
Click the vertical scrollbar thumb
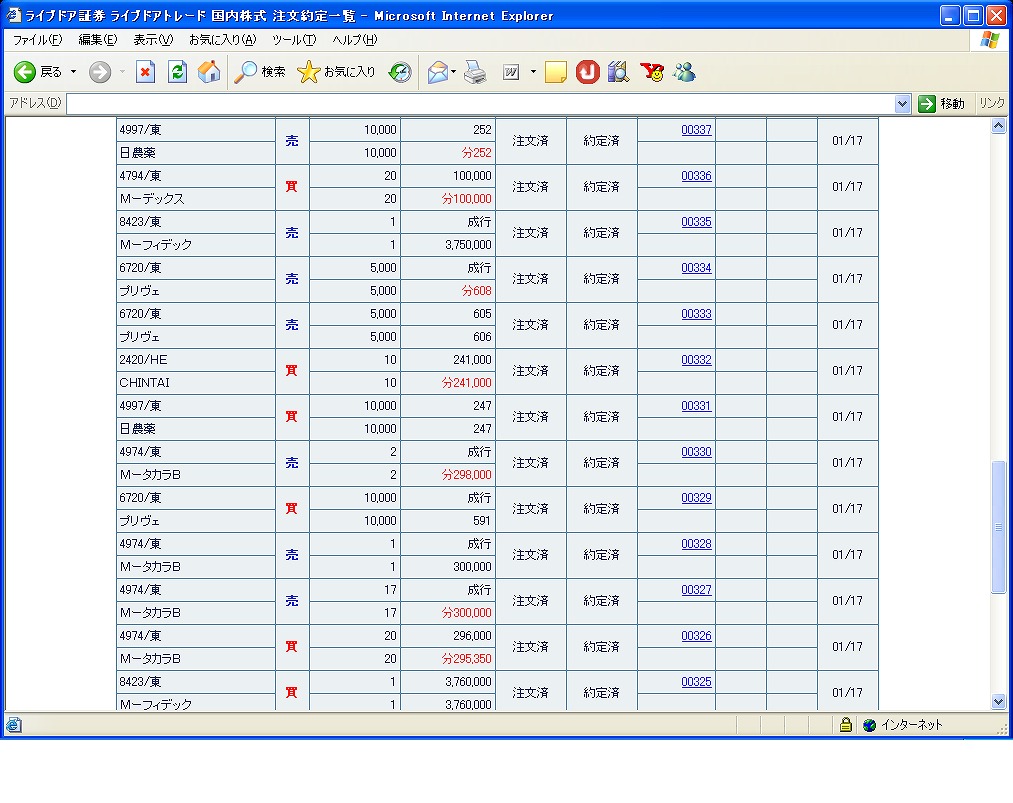(x=998, y=527)
